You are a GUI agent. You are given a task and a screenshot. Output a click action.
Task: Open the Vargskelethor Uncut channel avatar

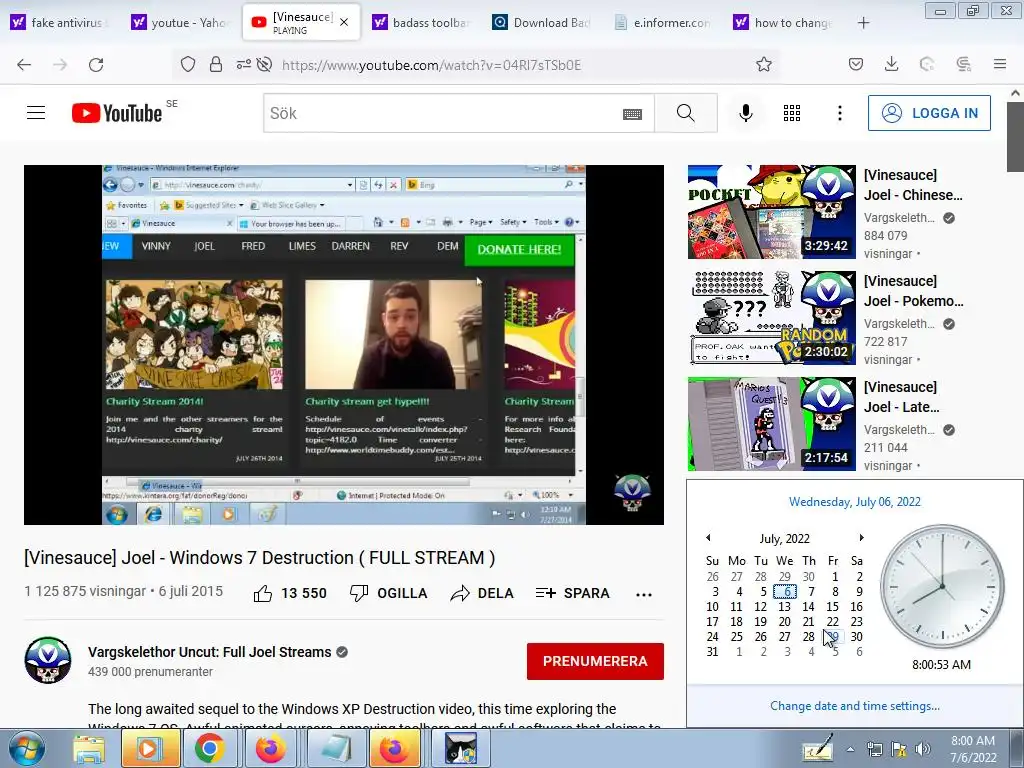(48, 660)
